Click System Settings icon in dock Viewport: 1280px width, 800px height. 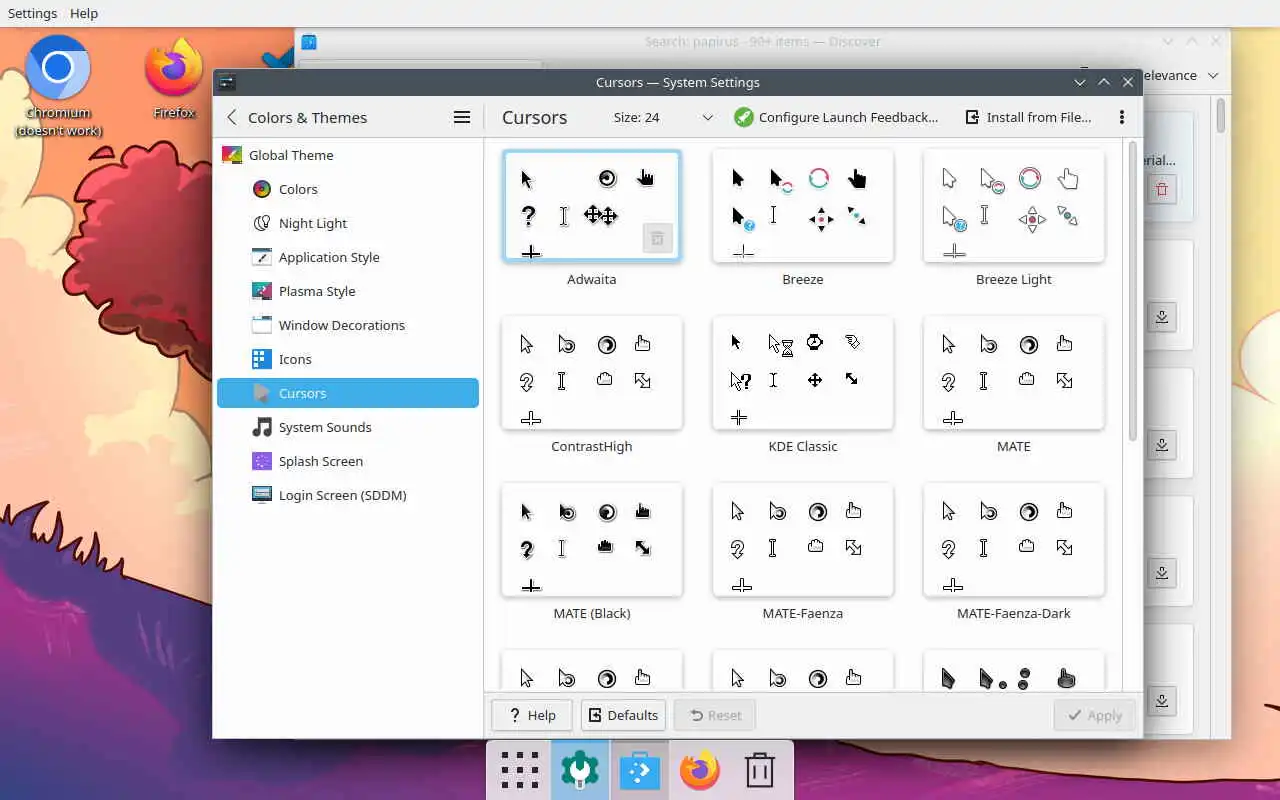click(x=580, y=771)
